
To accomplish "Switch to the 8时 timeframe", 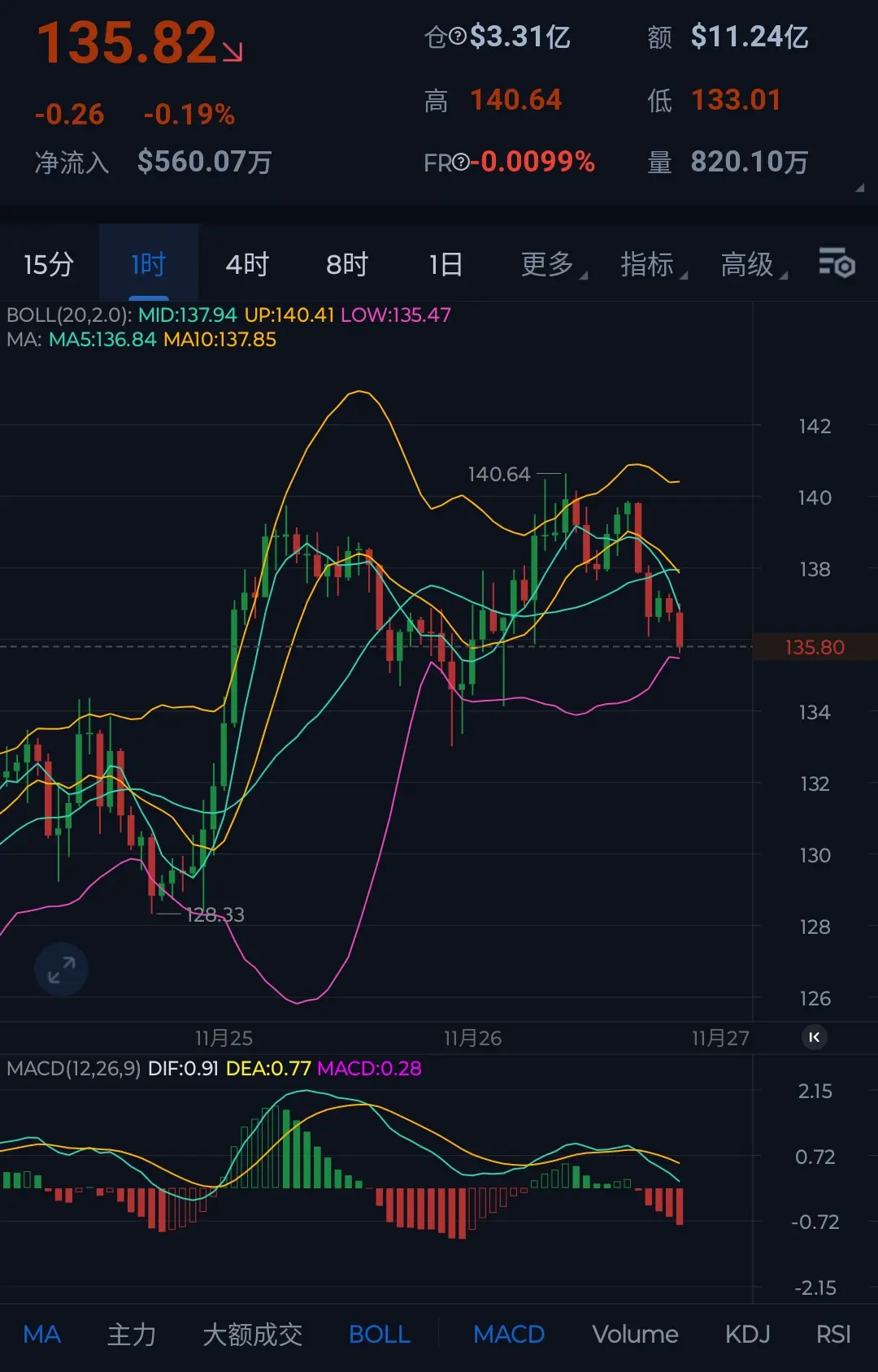I will (347, 264).
